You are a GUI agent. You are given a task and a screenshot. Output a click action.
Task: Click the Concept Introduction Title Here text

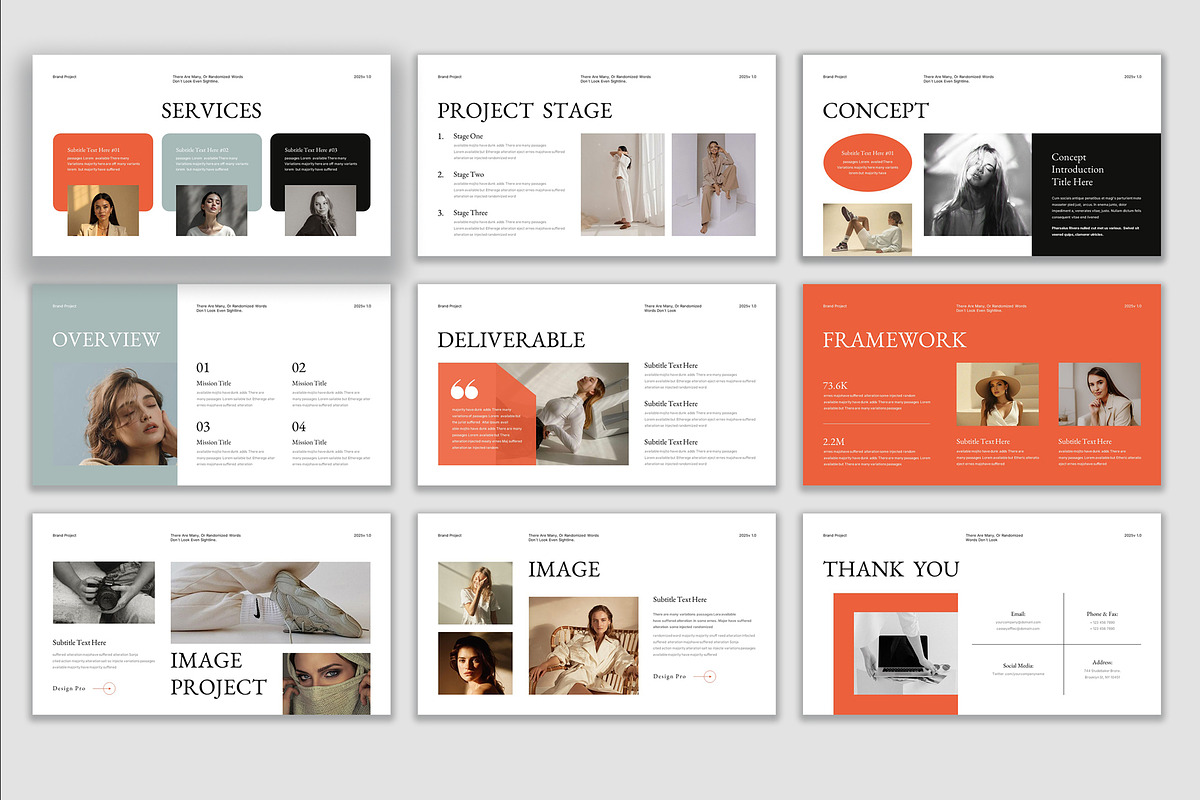coord(1078,170)
